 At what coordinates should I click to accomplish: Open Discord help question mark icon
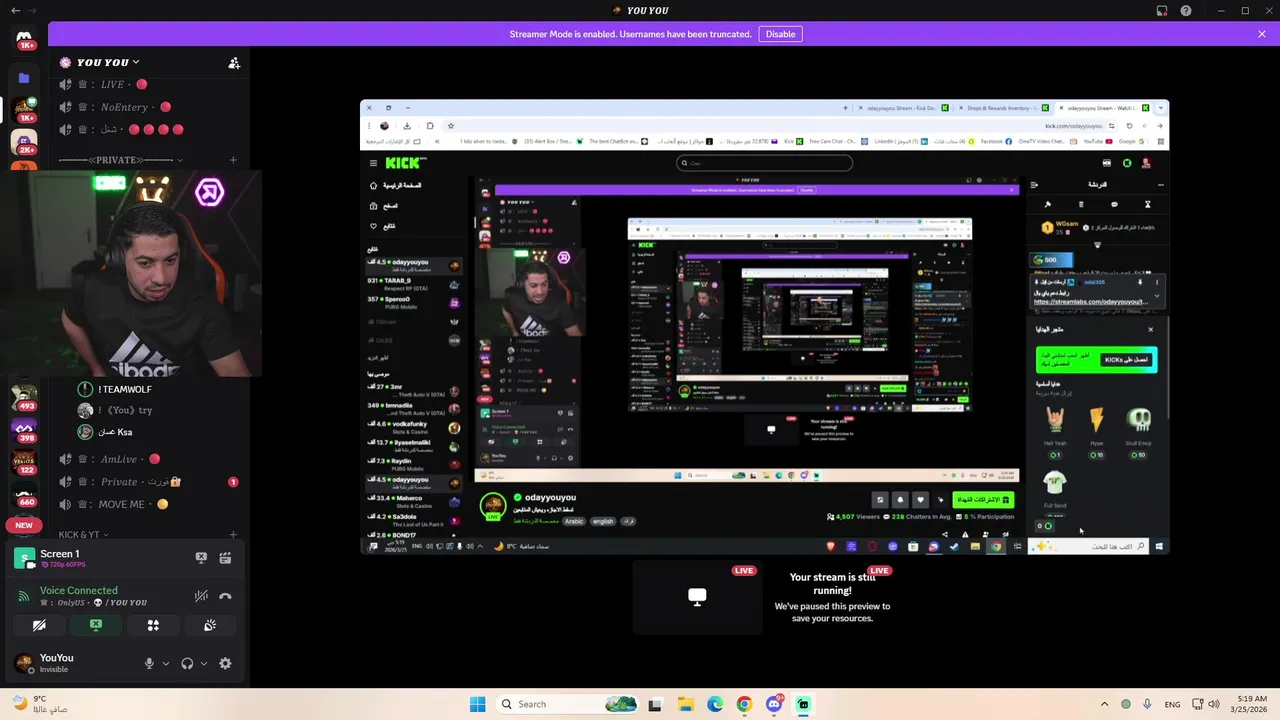1186,11
